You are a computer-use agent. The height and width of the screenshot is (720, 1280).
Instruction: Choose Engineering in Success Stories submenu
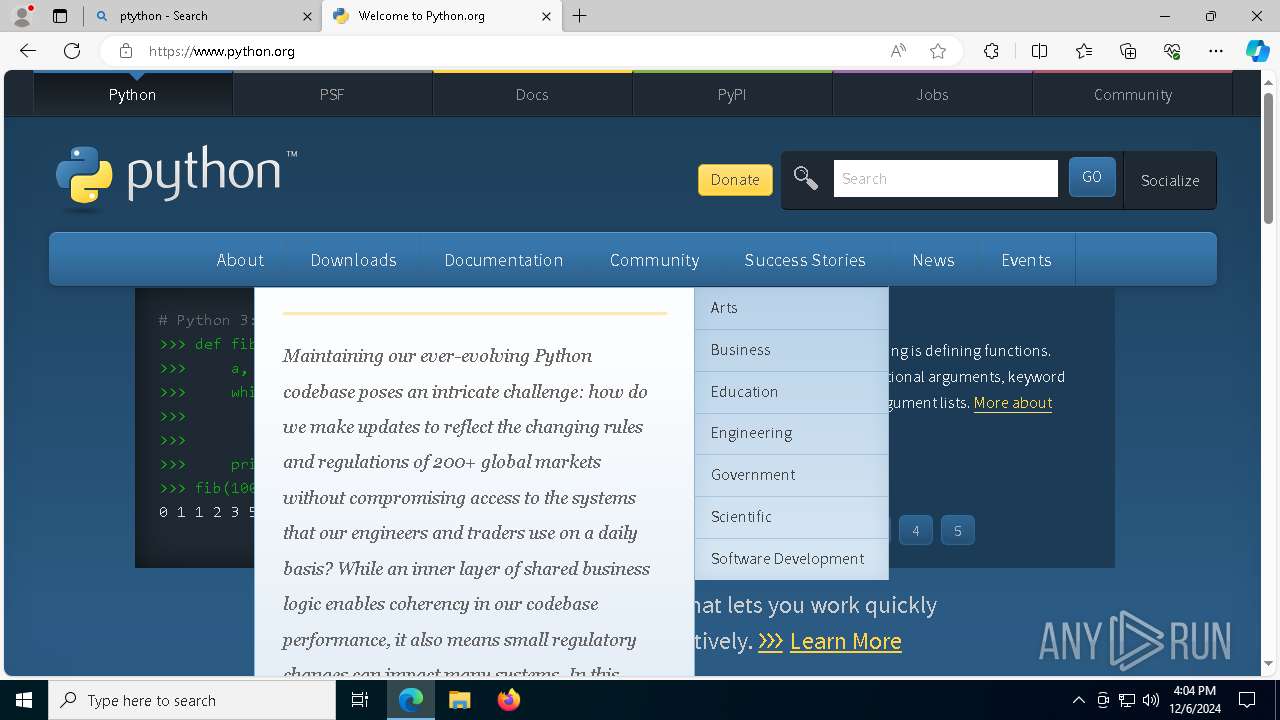tap(791, 433)
